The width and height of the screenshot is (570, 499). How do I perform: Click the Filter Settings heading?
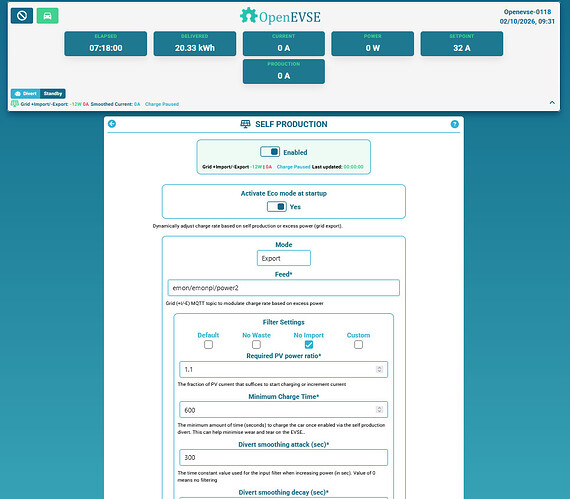[x=284, y=322]
